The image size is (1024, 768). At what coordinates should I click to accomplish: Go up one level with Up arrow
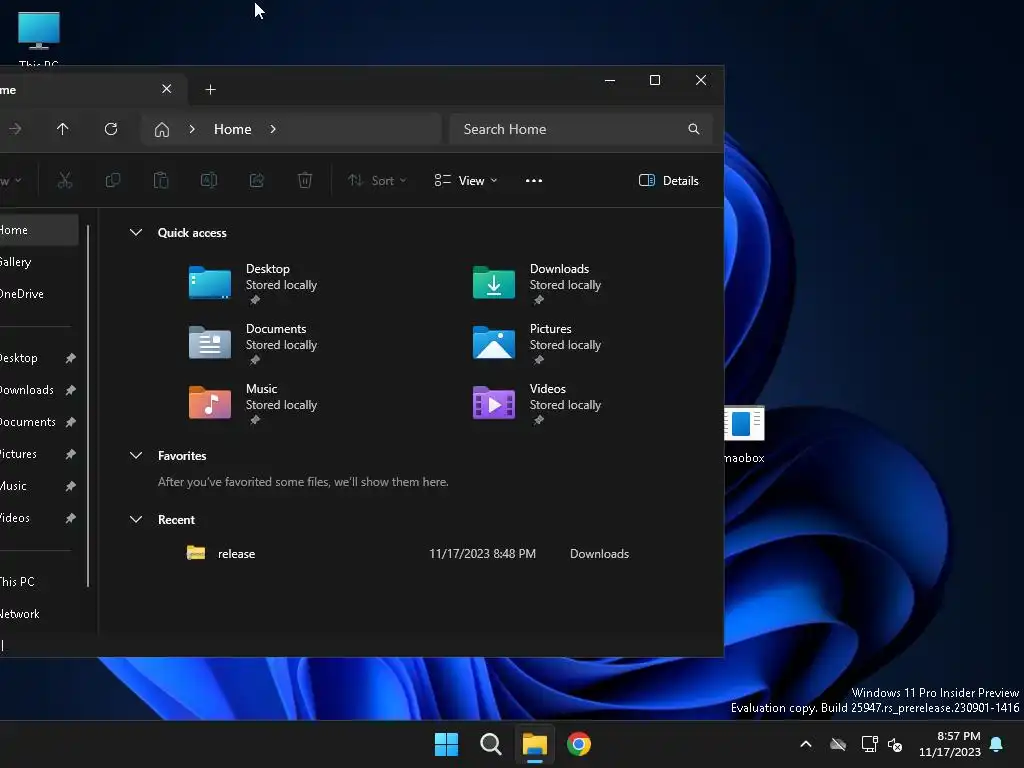tap(63, 129)
